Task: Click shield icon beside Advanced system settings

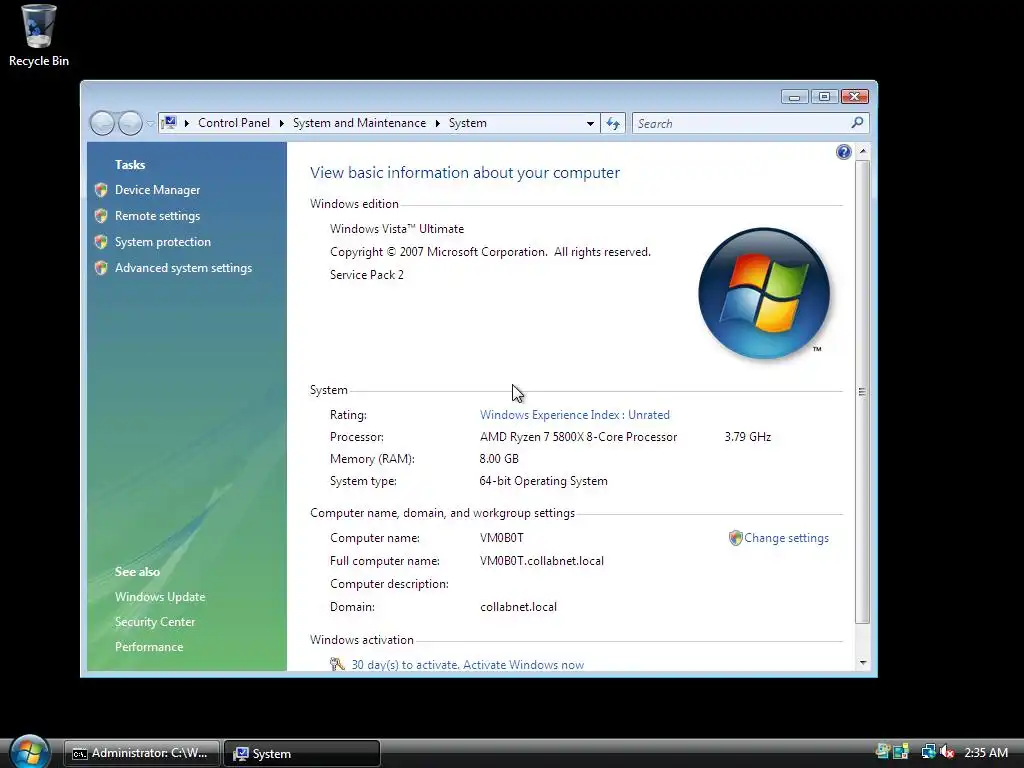Action: click(101, 268)
